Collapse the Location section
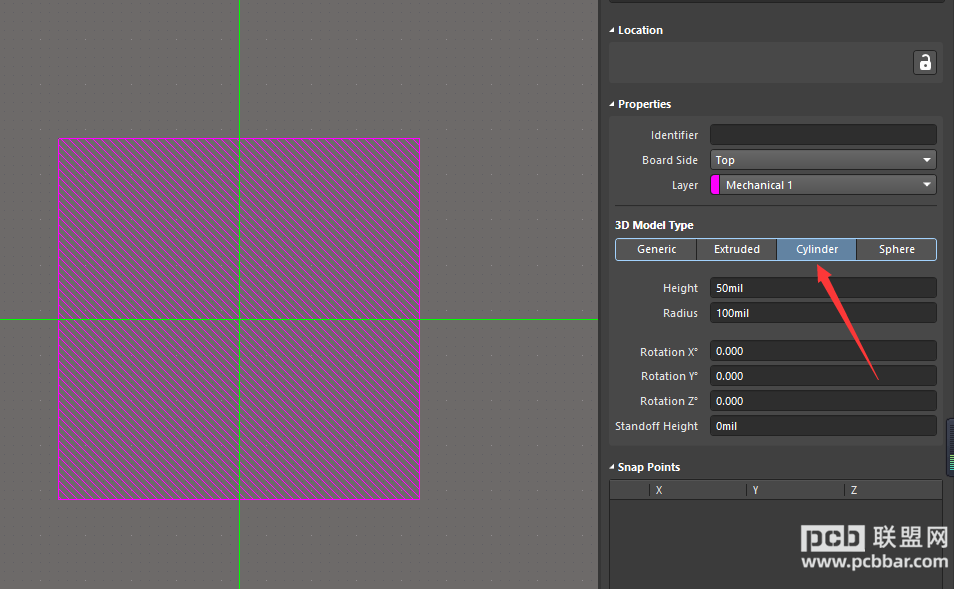 click(612, 30)
